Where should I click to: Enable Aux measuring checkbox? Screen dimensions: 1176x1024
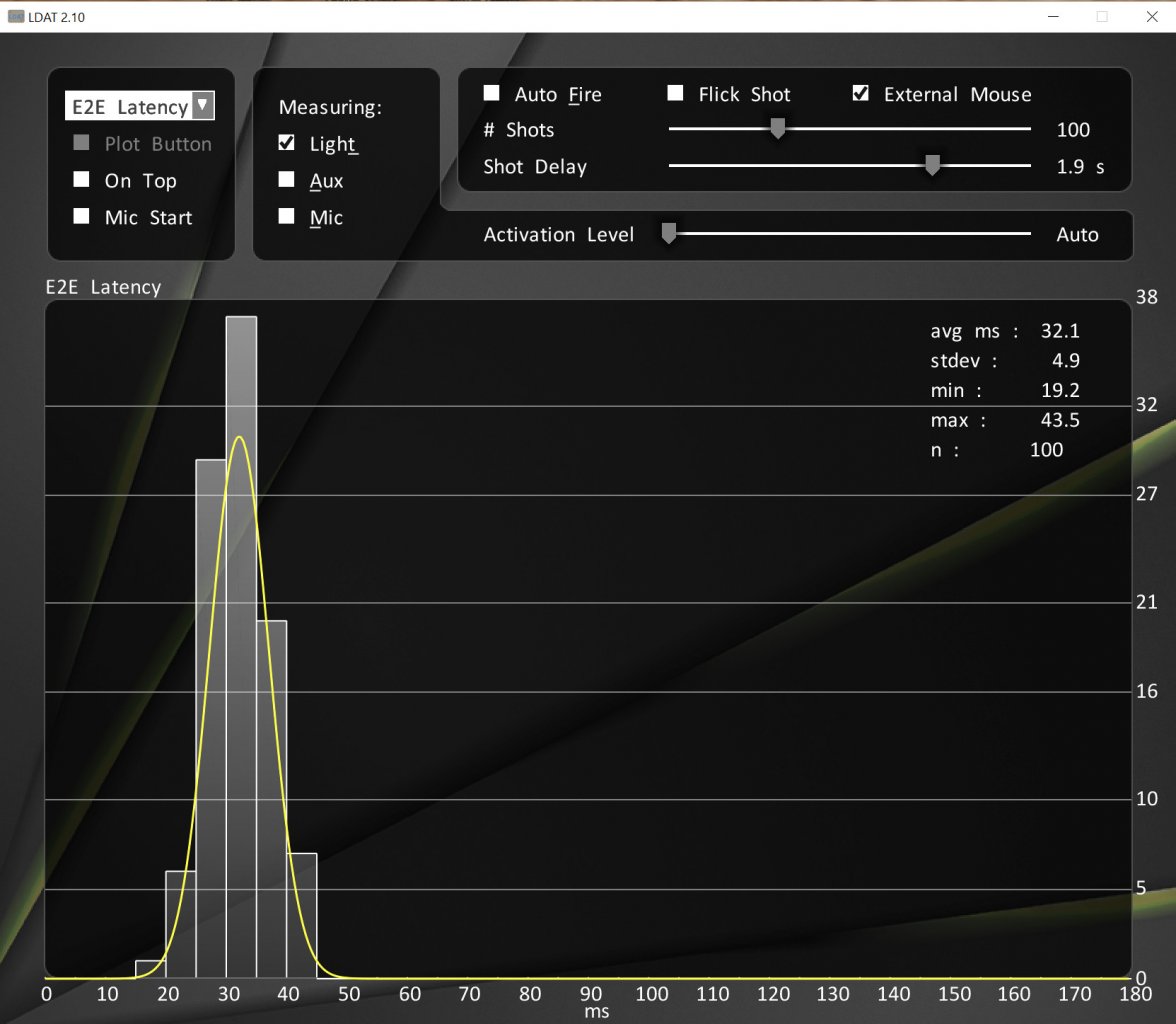[x=286, y=179]
